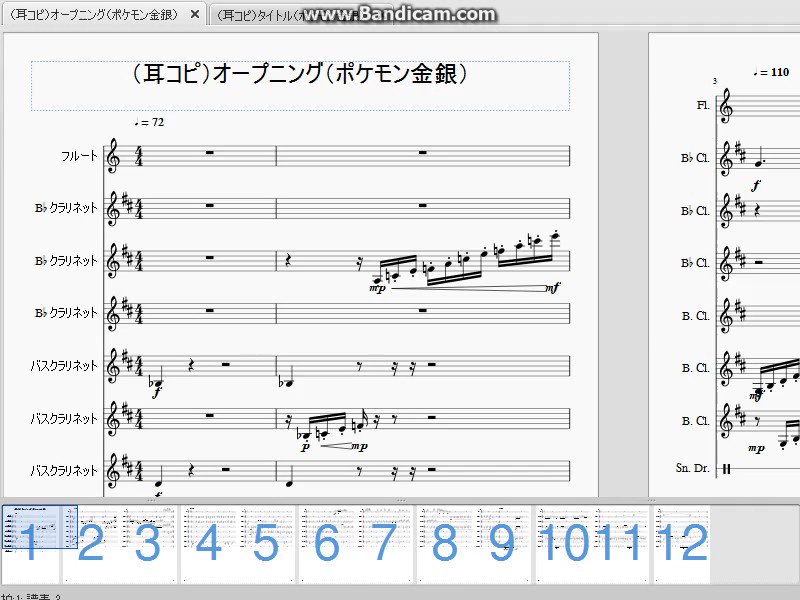Select the tempo marking ♩ = 72
The height and width of the screenshot is (600, 800).
click(x=149, y=122)
